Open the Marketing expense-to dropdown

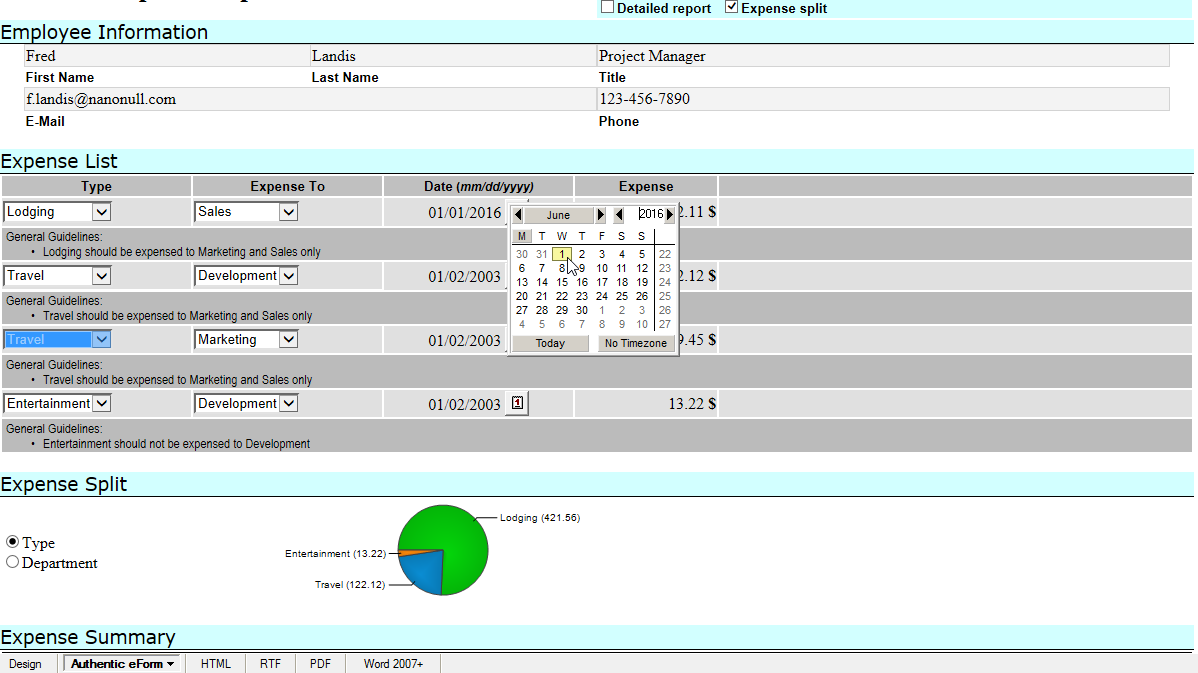[288, 339]
